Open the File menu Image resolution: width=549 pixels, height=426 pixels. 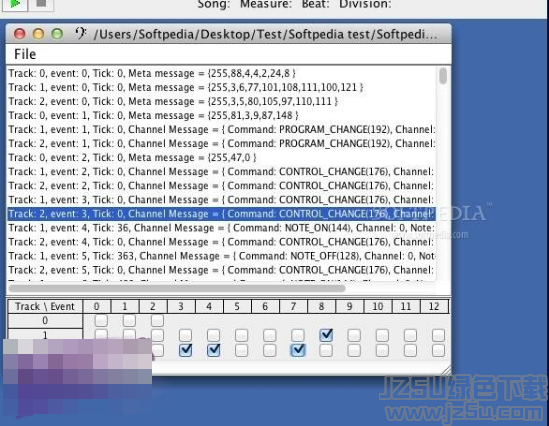[25, 54]
